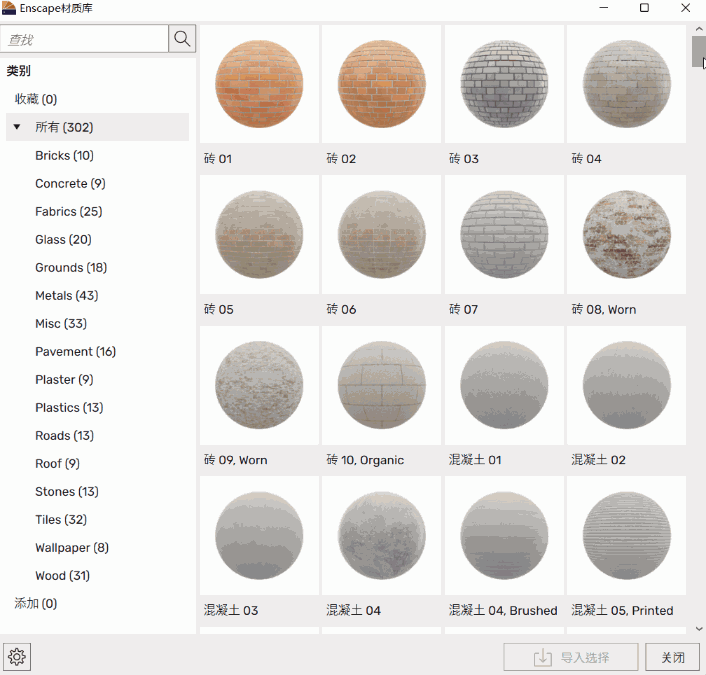Click the 关闭 close button
This screenshot has width=706, height=675.
click(x=673, y=657)
